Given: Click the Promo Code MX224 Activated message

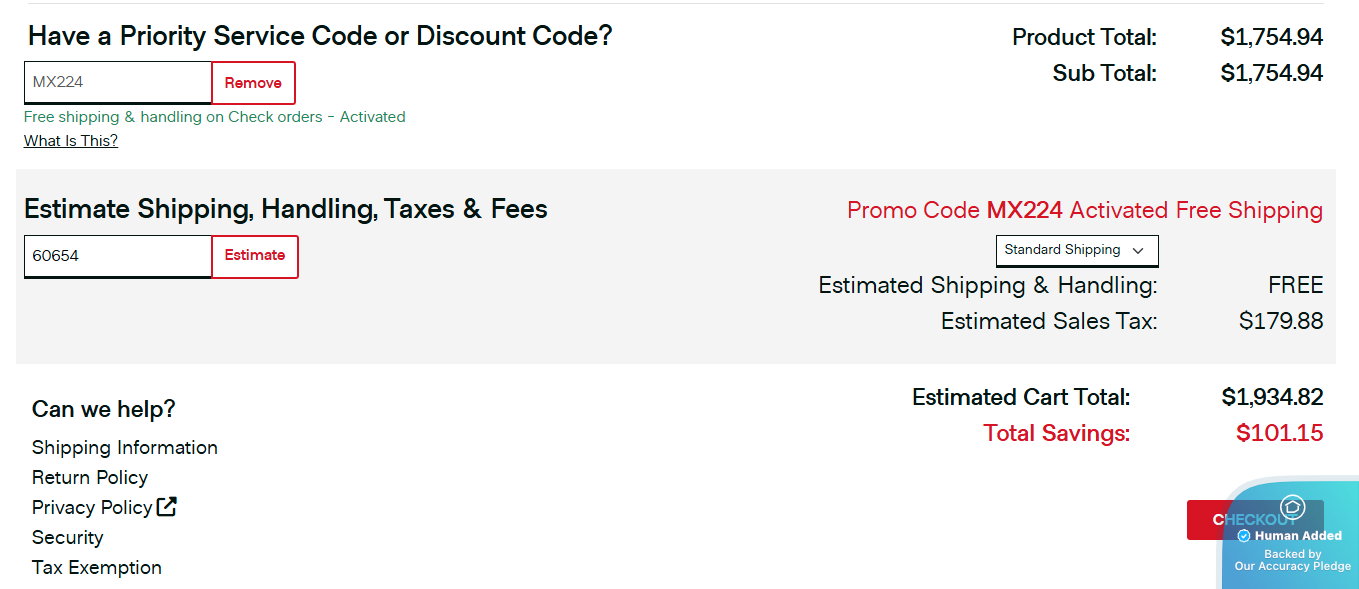Looking at the screenshot, I should click(x=1084, y=211).
